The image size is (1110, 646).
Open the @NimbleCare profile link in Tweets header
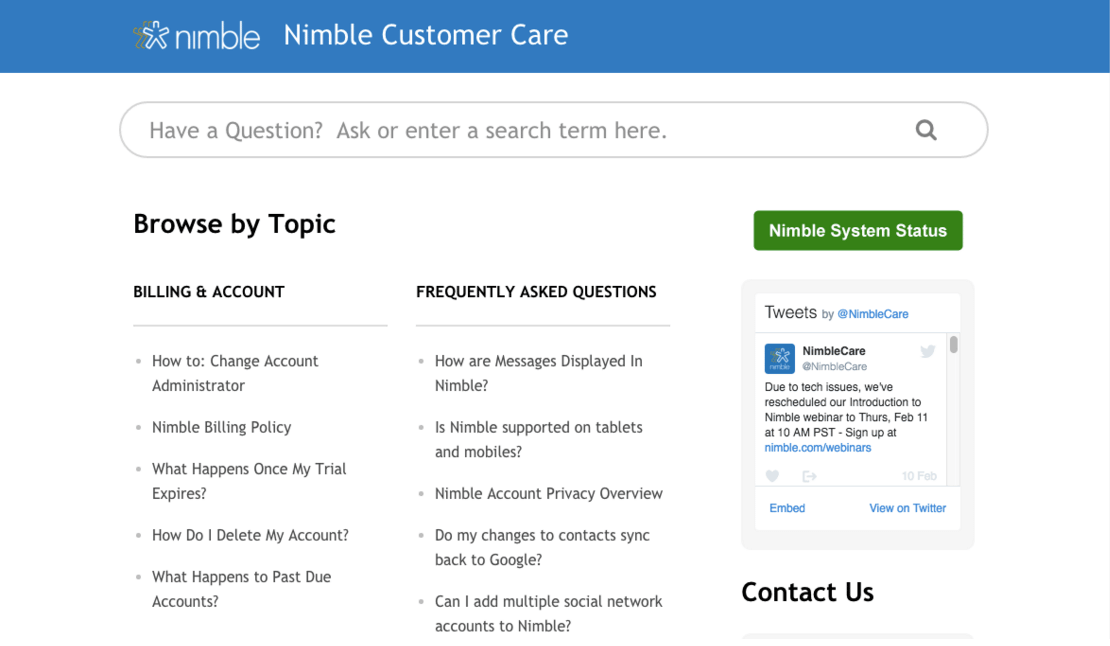click(873, 314)
